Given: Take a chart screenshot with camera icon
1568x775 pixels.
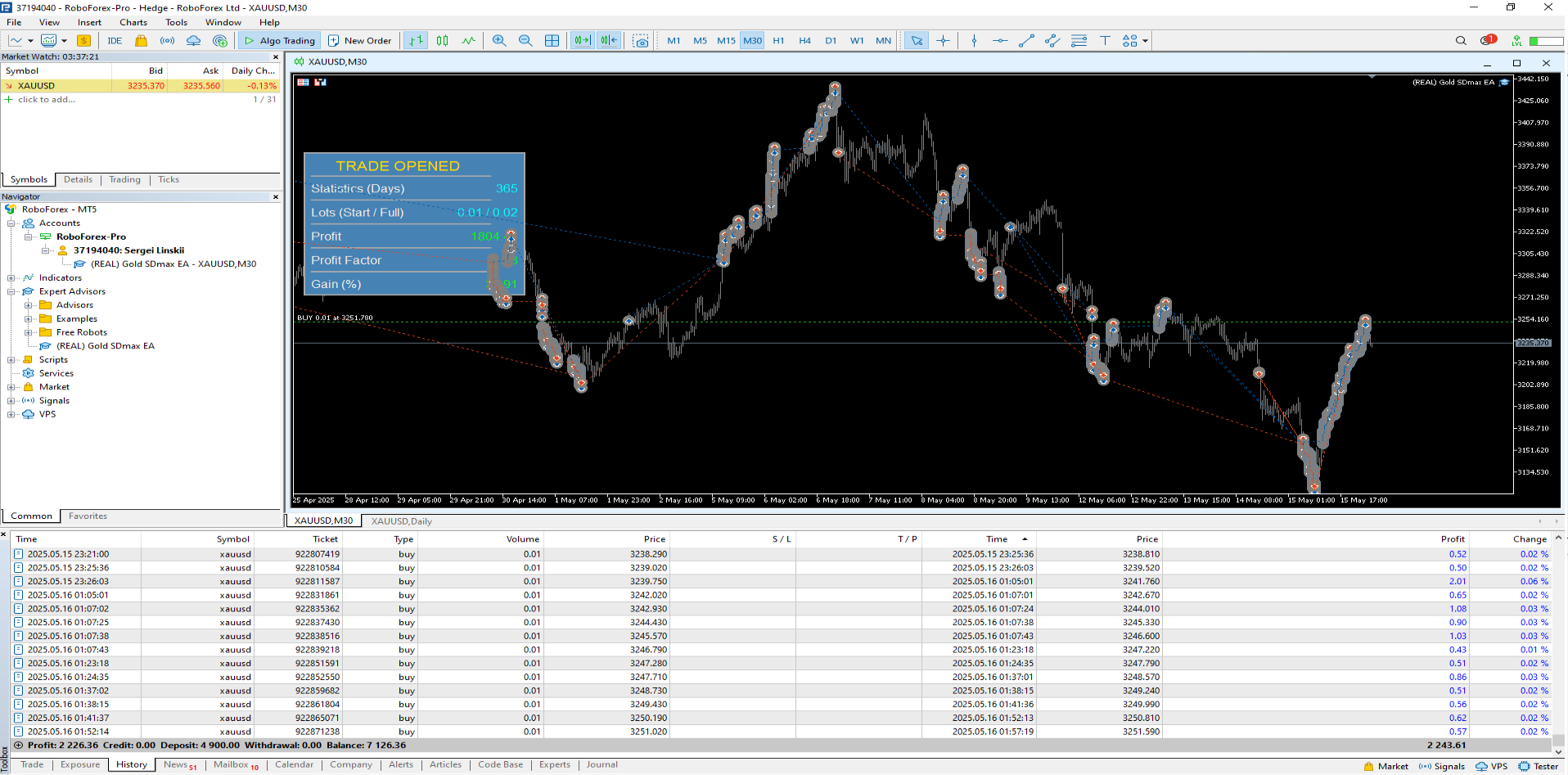Looking at the screenshot, I should (641, 40).
